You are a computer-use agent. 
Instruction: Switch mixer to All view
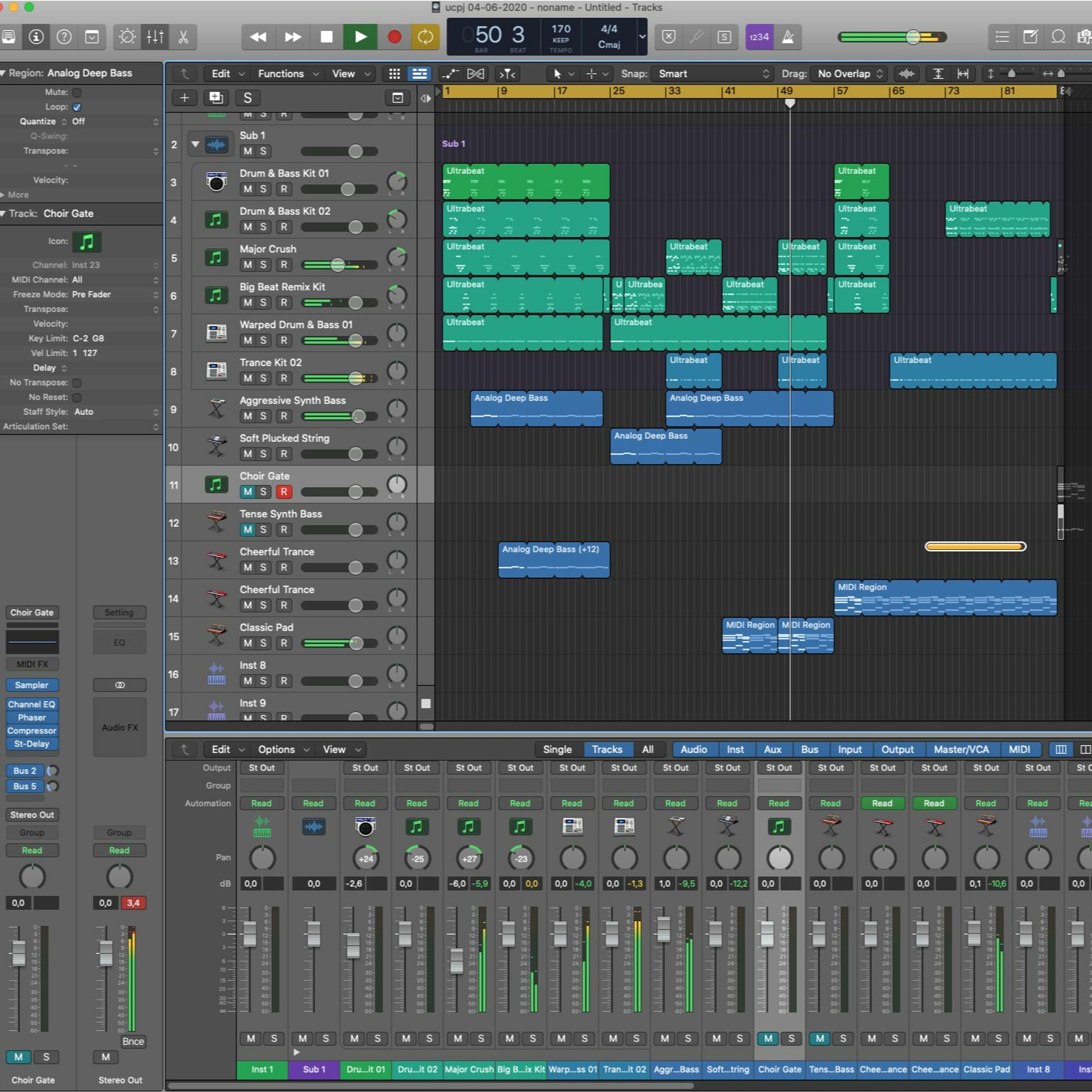[x=647, y=749]
